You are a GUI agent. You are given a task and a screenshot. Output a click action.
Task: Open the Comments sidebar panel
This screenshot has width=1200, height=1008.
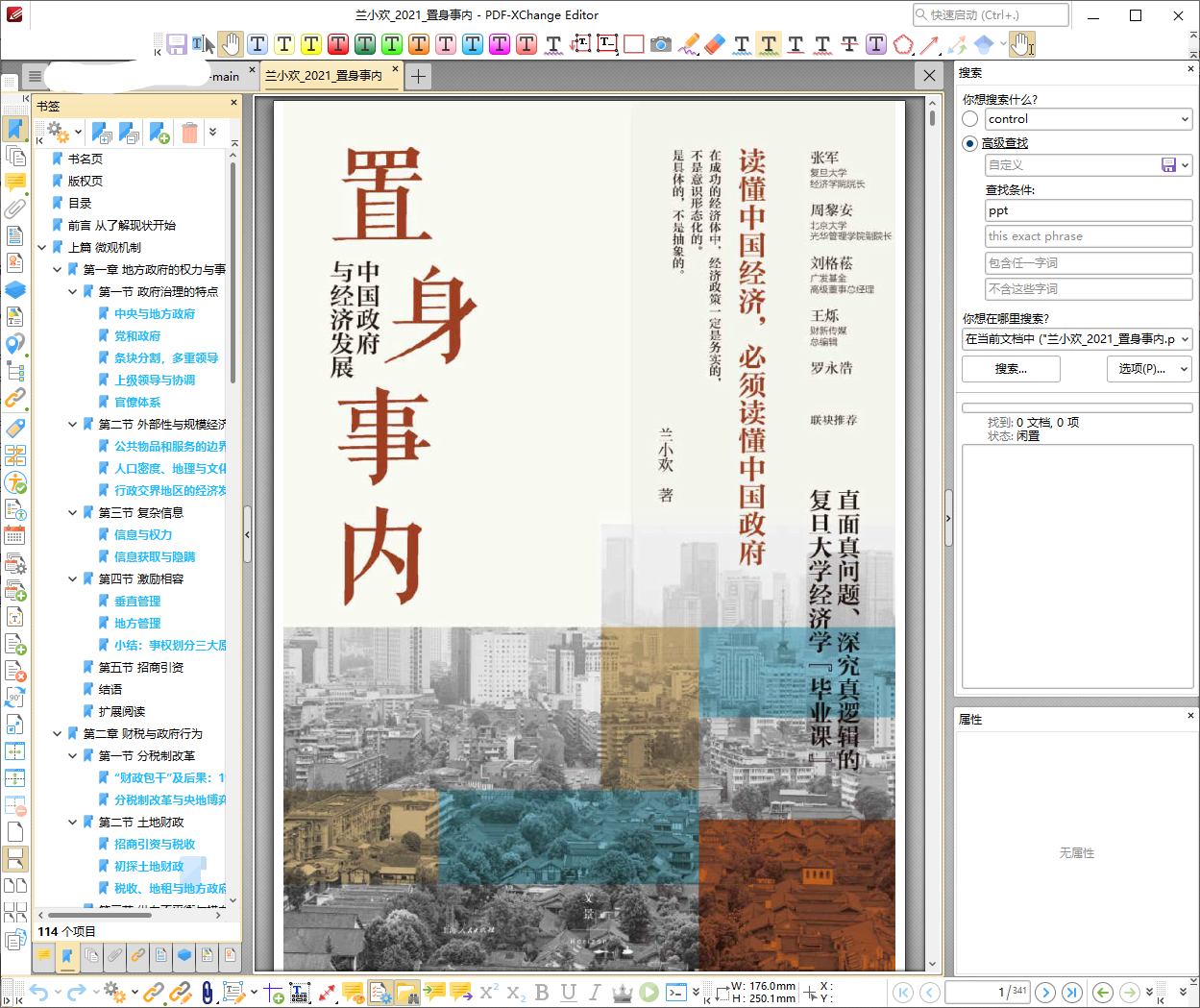(14, 183)
